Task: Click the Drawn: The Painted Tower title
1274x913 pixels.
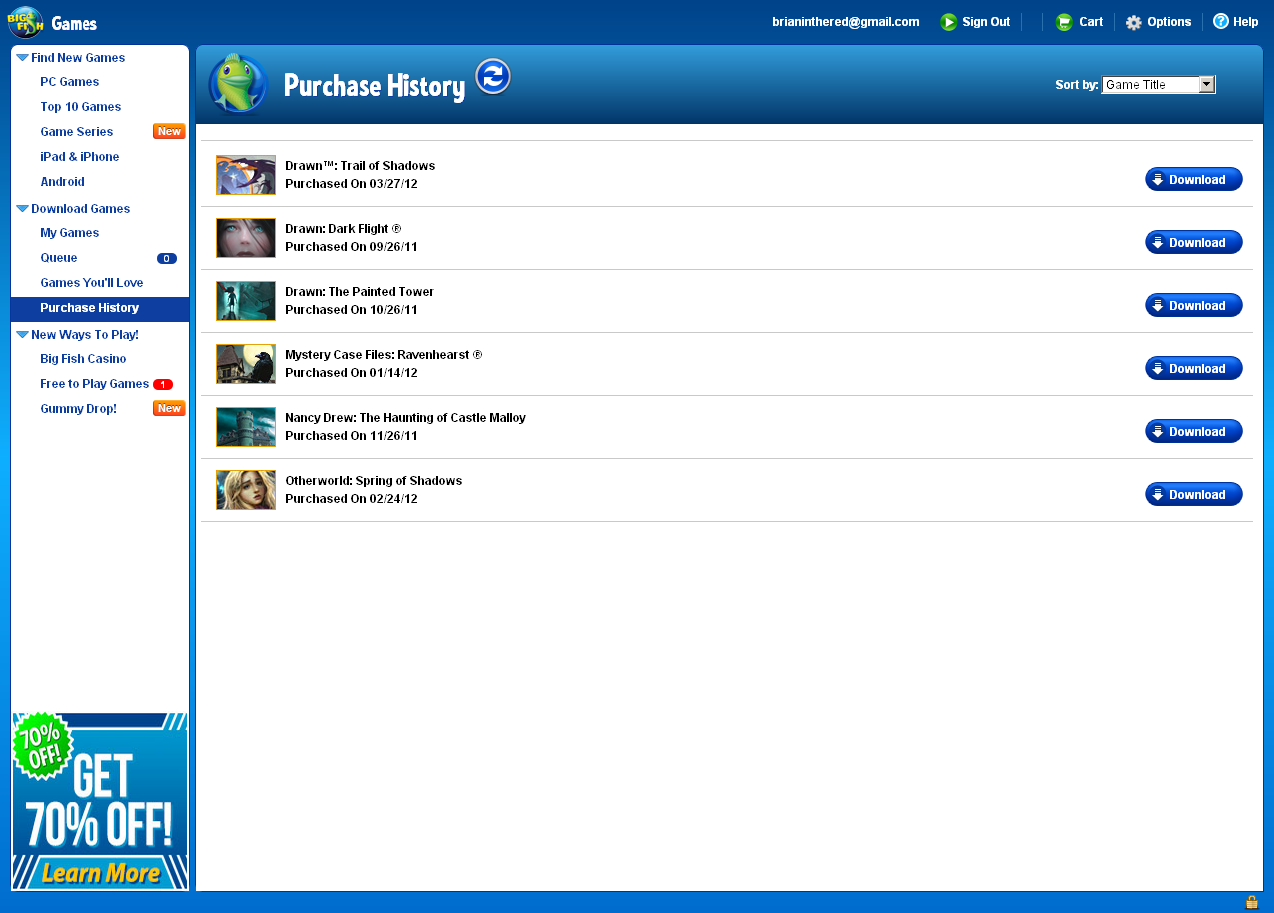Action: click(360, 292)
